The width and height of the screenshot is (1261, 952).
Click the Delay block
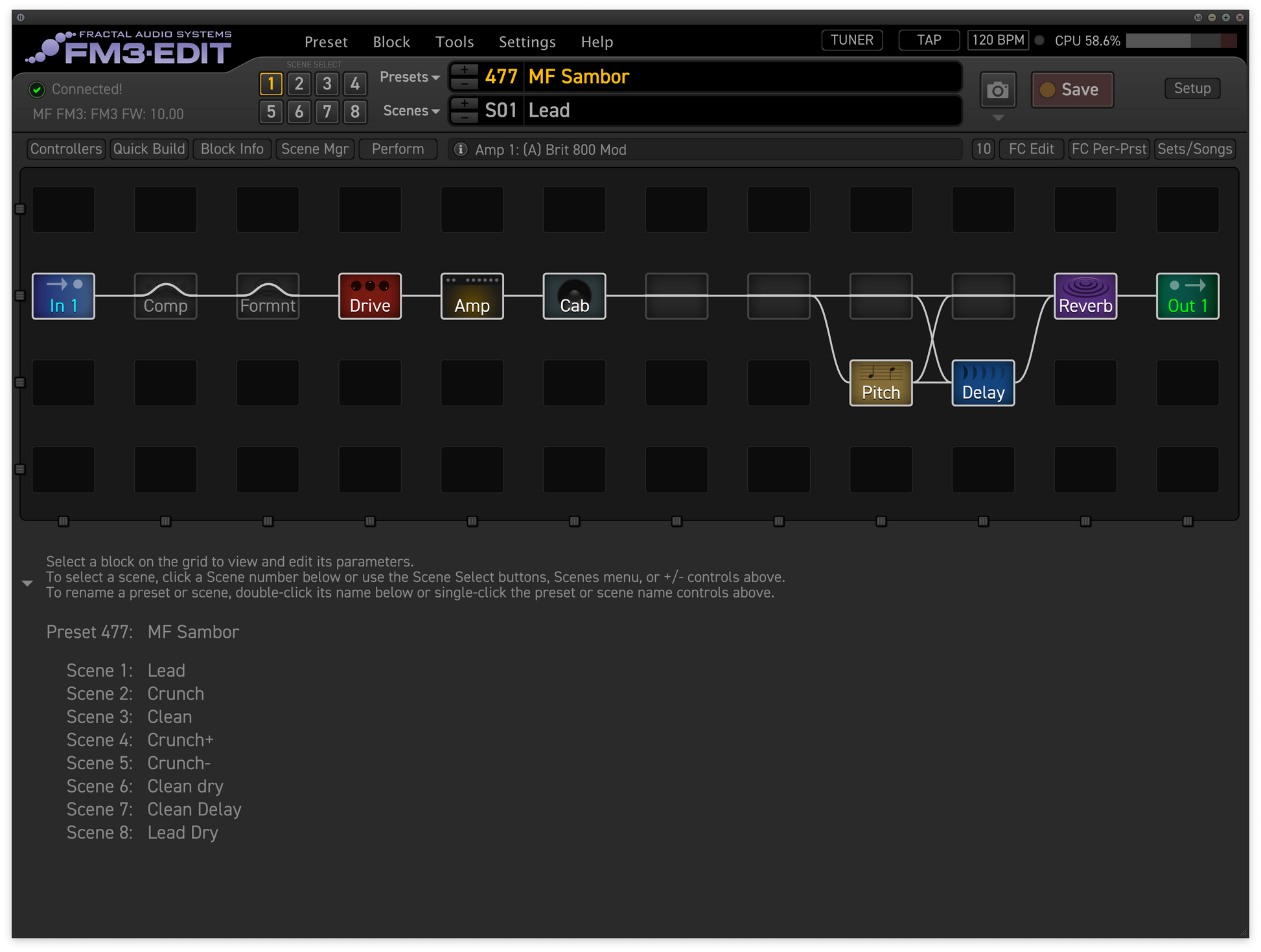(x=982, y=383)
